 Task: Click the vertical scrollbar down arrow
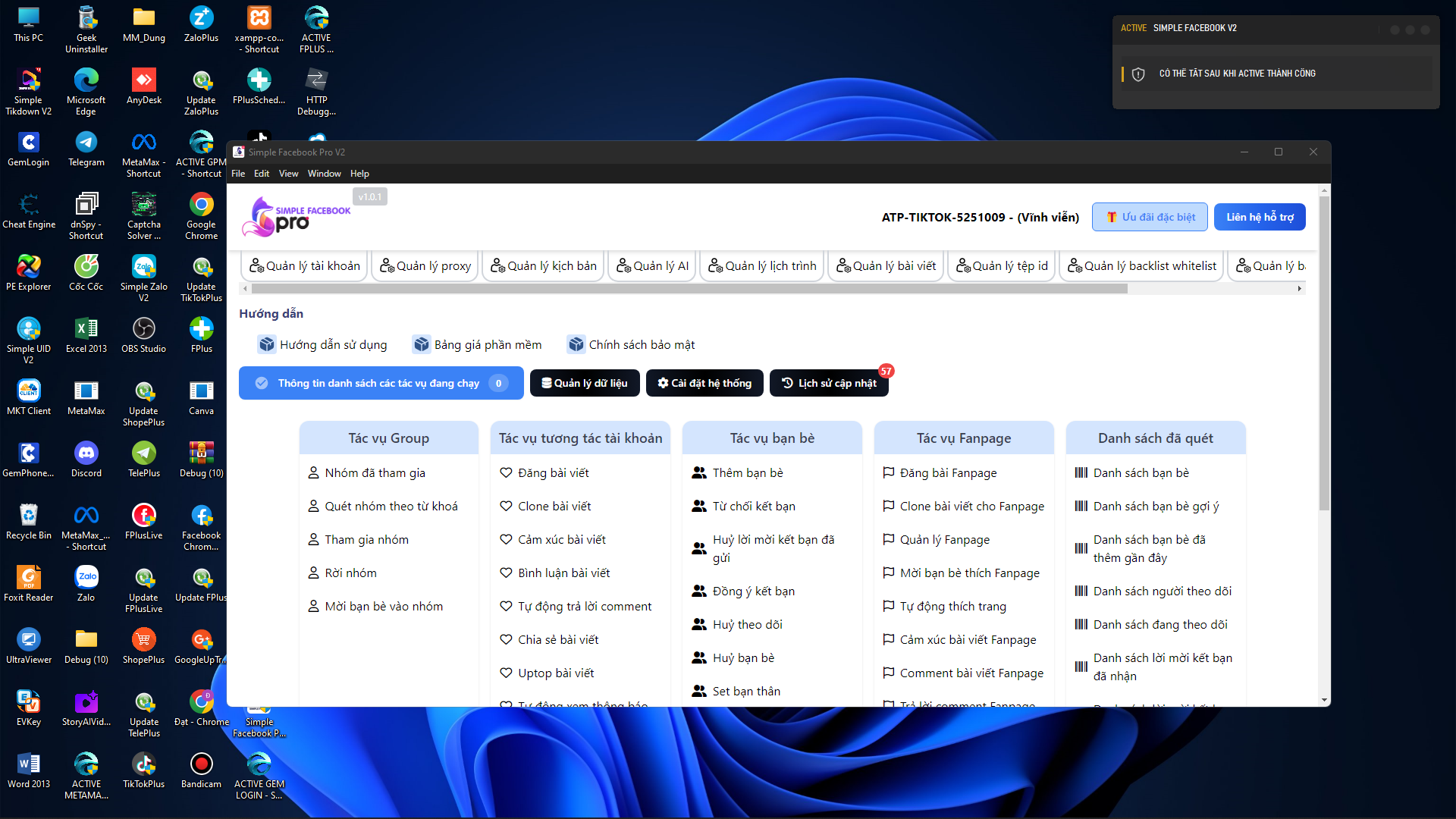pos(1324,700)
